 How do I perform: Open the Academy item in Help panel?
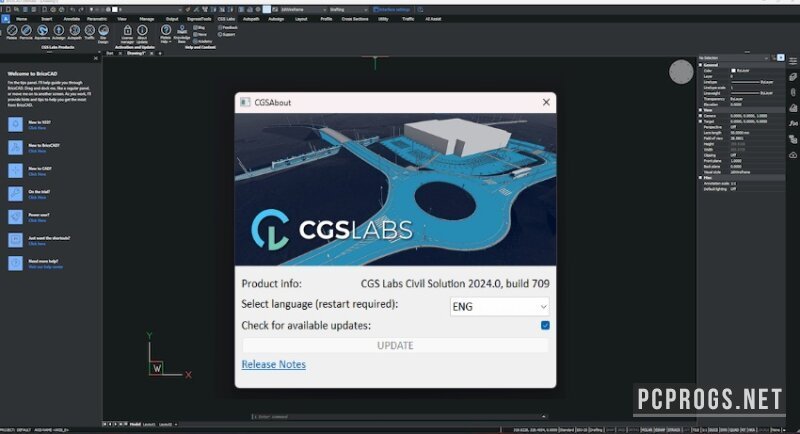pos(203,41)
